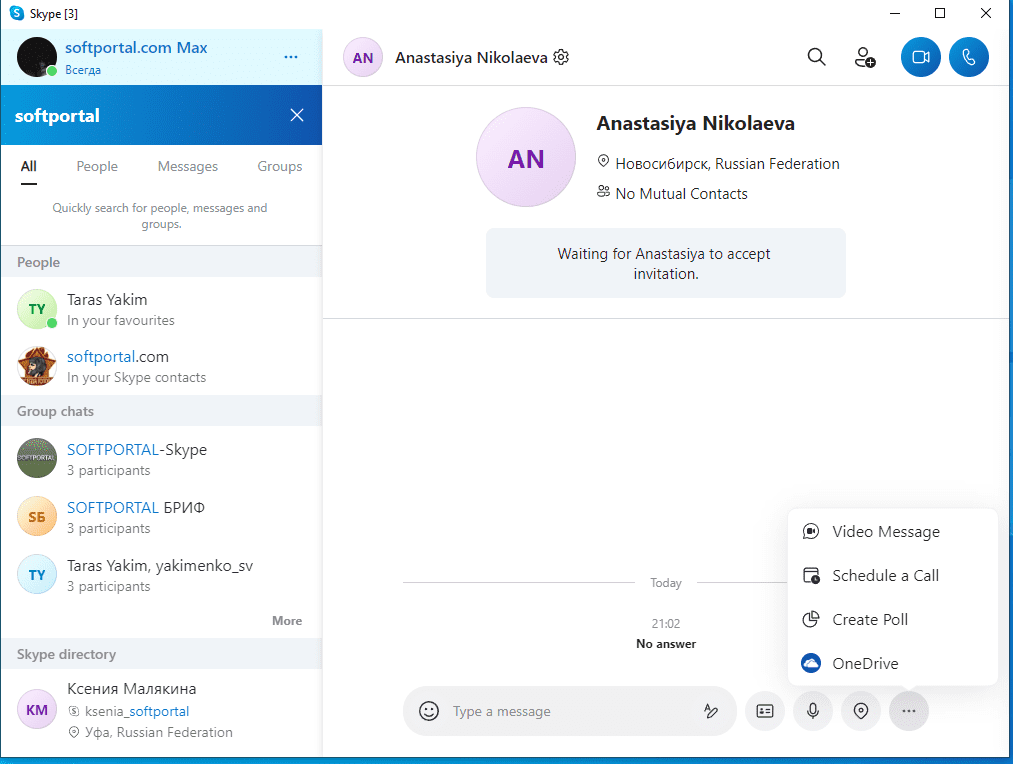Image resolution: width=1013 pixels, height=764 pixels.
Task: Click the SБ avatar of SOFTPORTAL БРИФ
Action: tap(37, 517)
